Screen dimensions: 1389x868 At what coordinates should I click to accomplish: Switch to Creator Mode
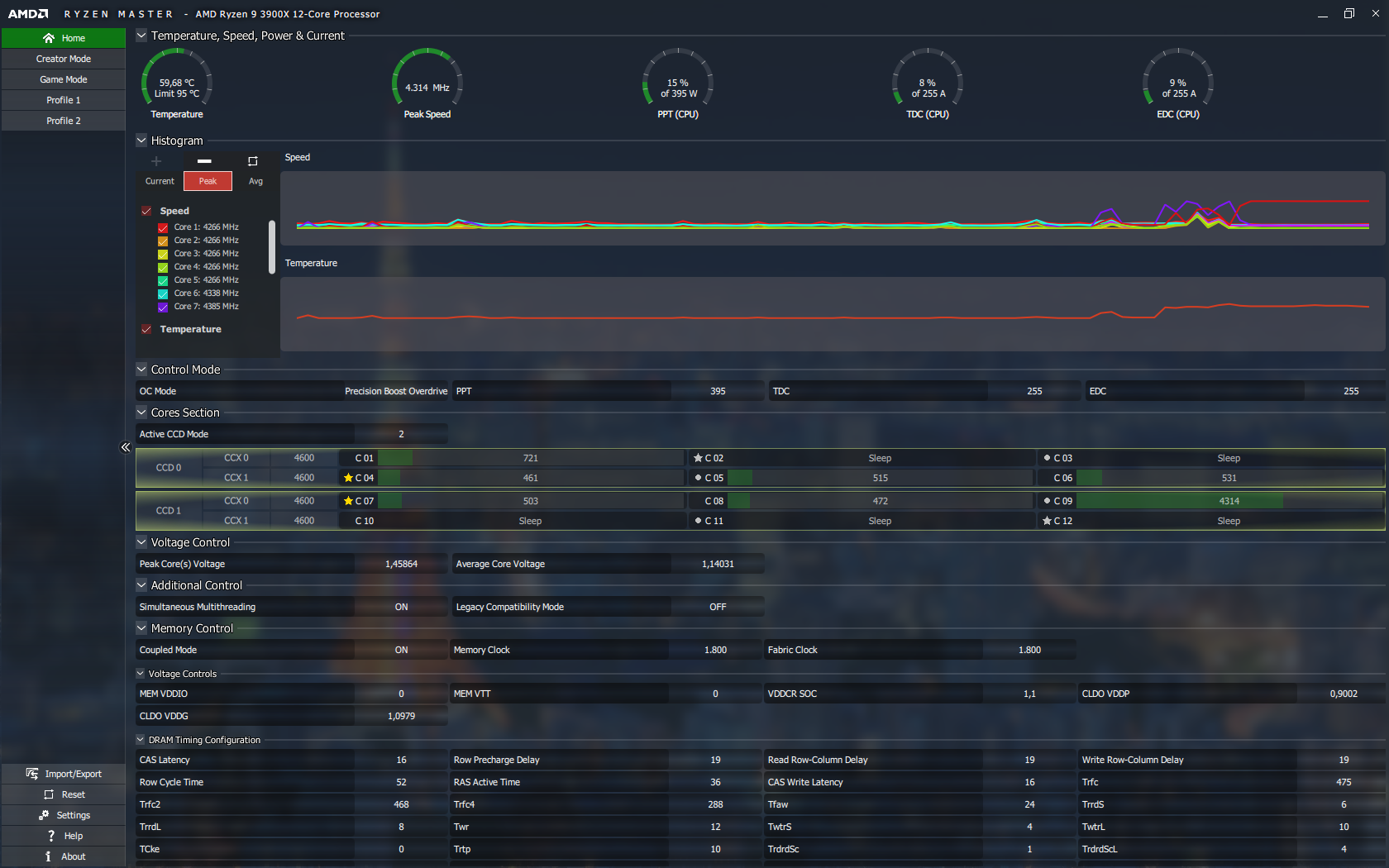(64, 59)
